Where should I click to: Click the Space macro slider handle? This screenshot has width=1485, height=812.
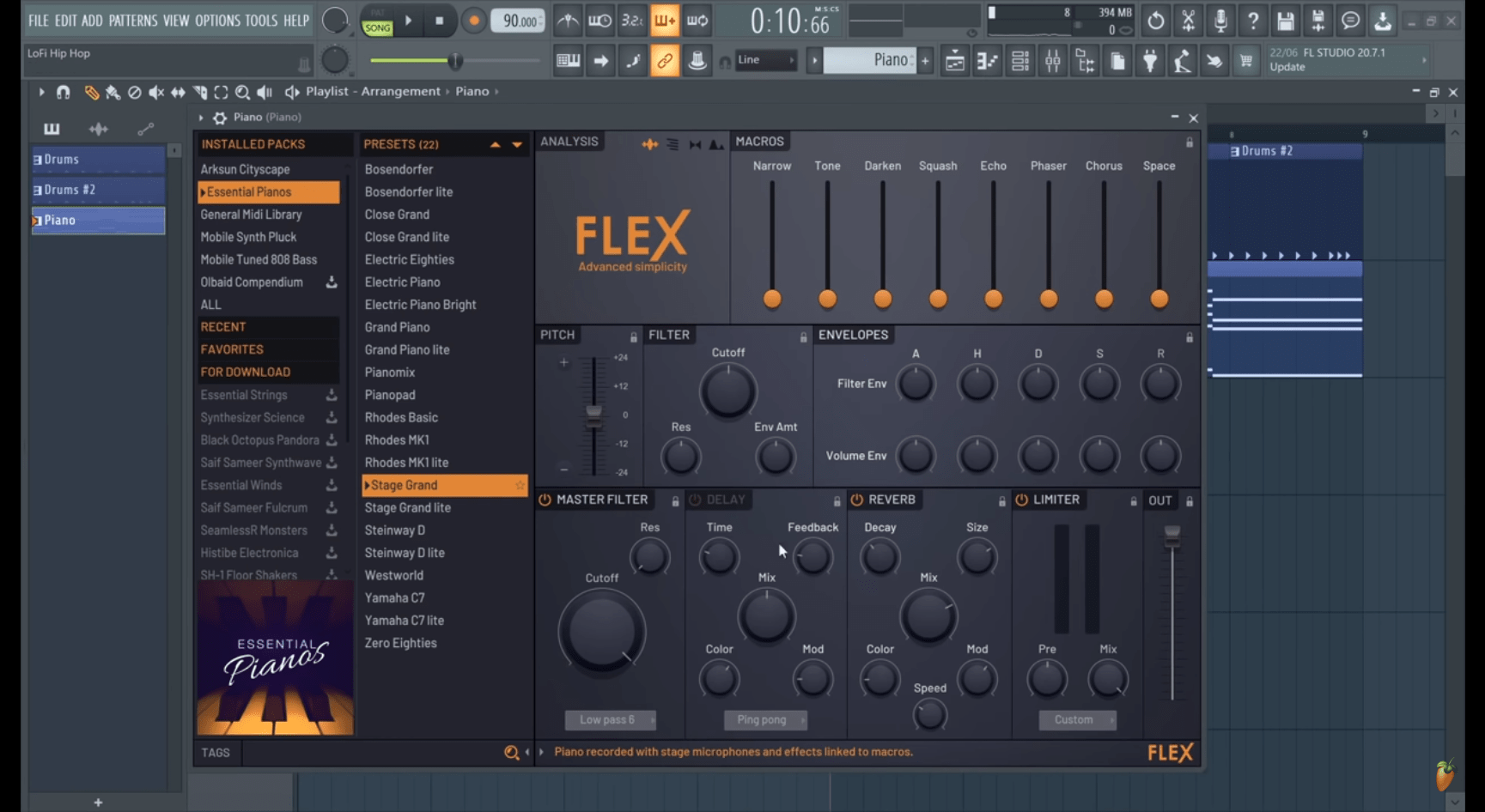[x=1159, y=299]
